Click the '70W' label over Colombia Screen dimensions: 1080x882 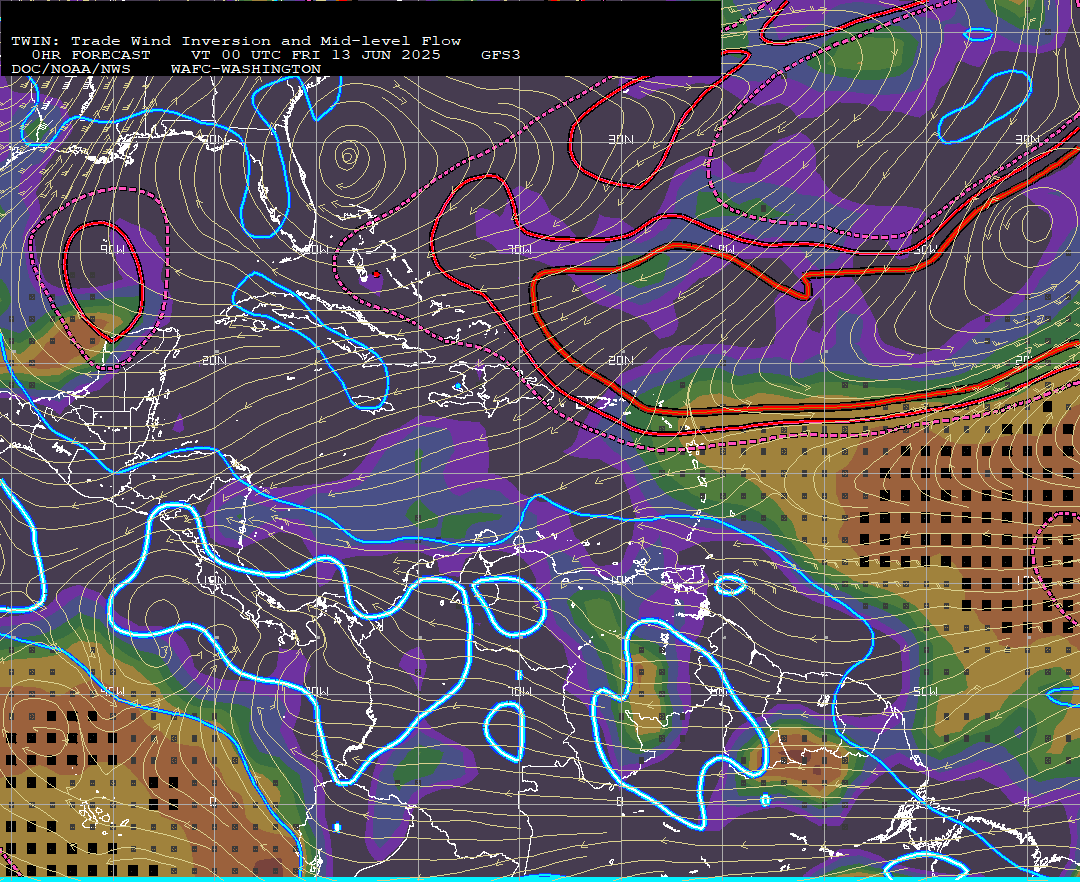pyautogui.click(x=519, y=691)
